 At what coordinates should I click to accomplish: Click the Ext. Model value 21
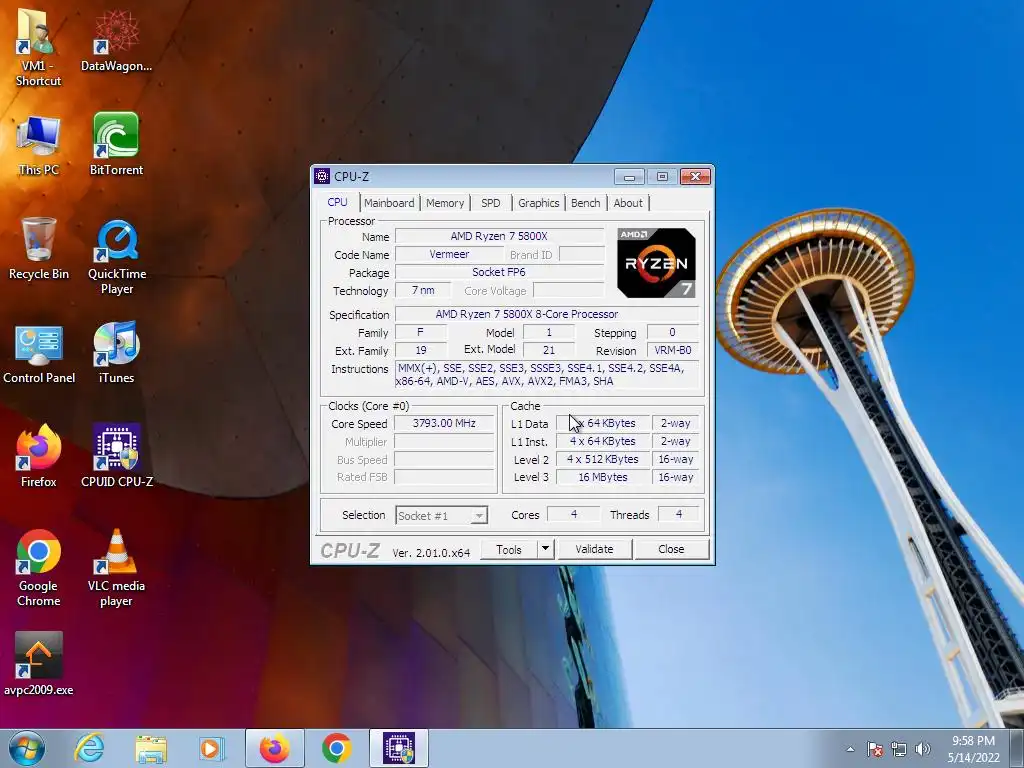pos(549,350)
